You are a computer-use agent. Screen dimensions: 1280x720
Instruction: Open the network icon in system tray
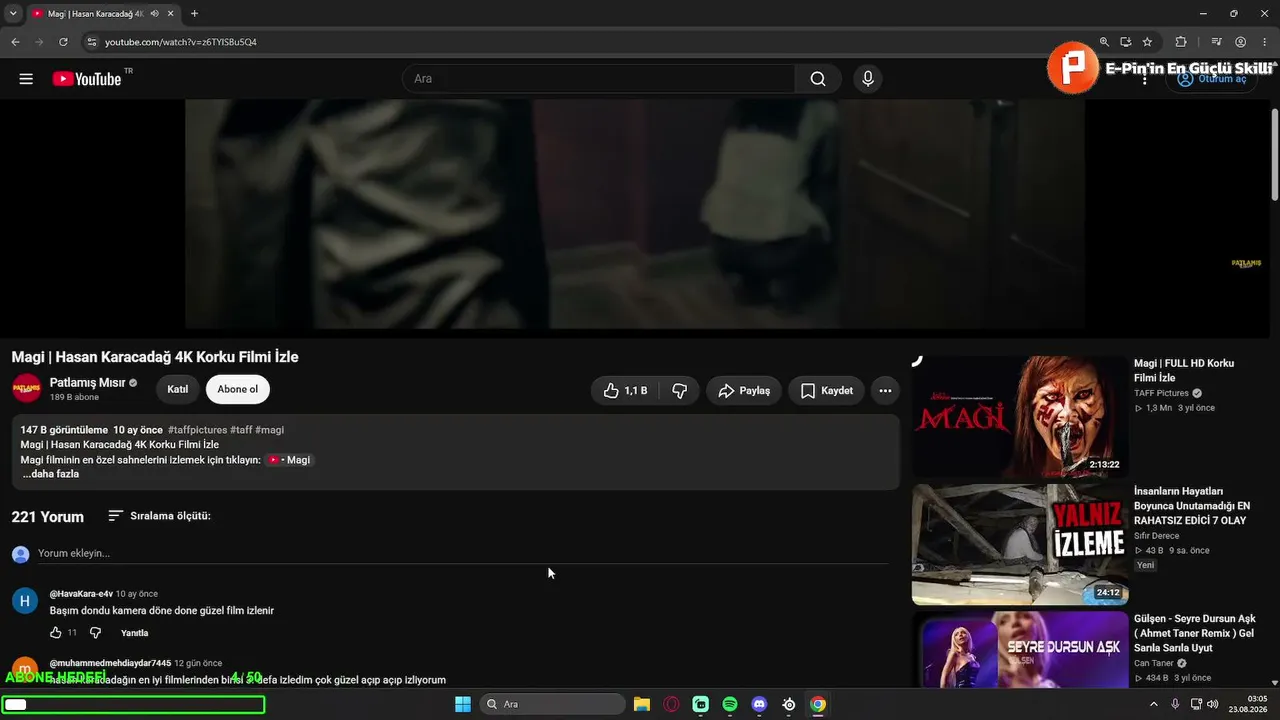click(x=1196, y=704)
